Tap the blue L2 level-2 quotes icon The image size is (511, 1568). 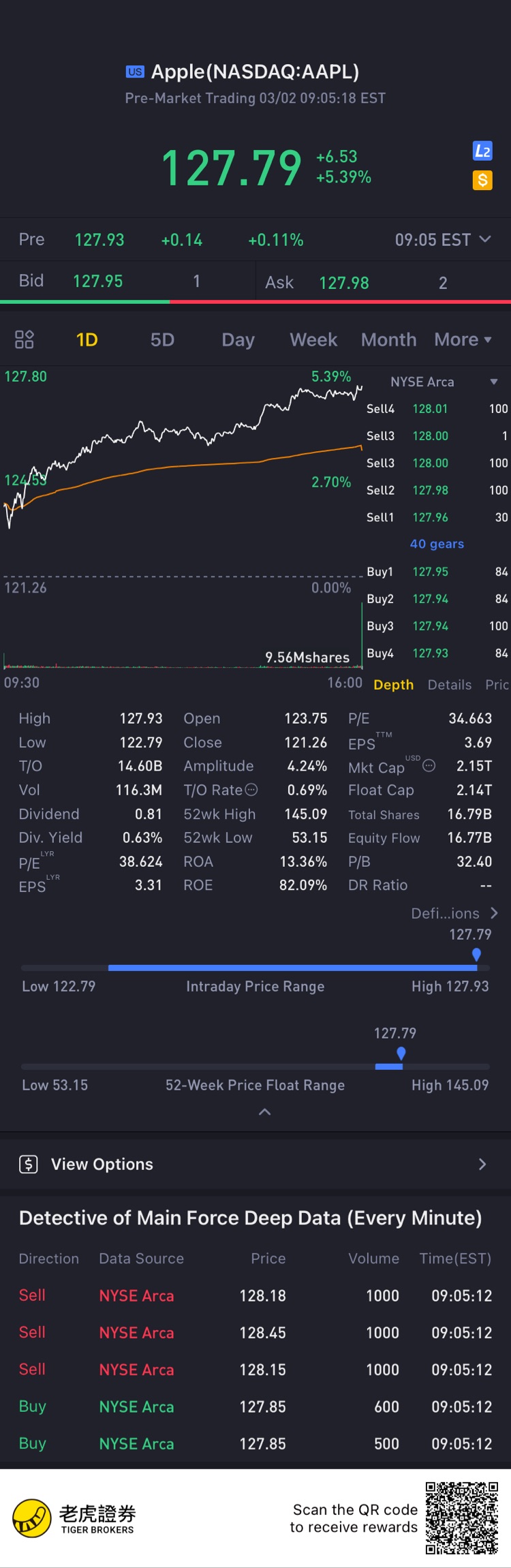coord(482,151)
